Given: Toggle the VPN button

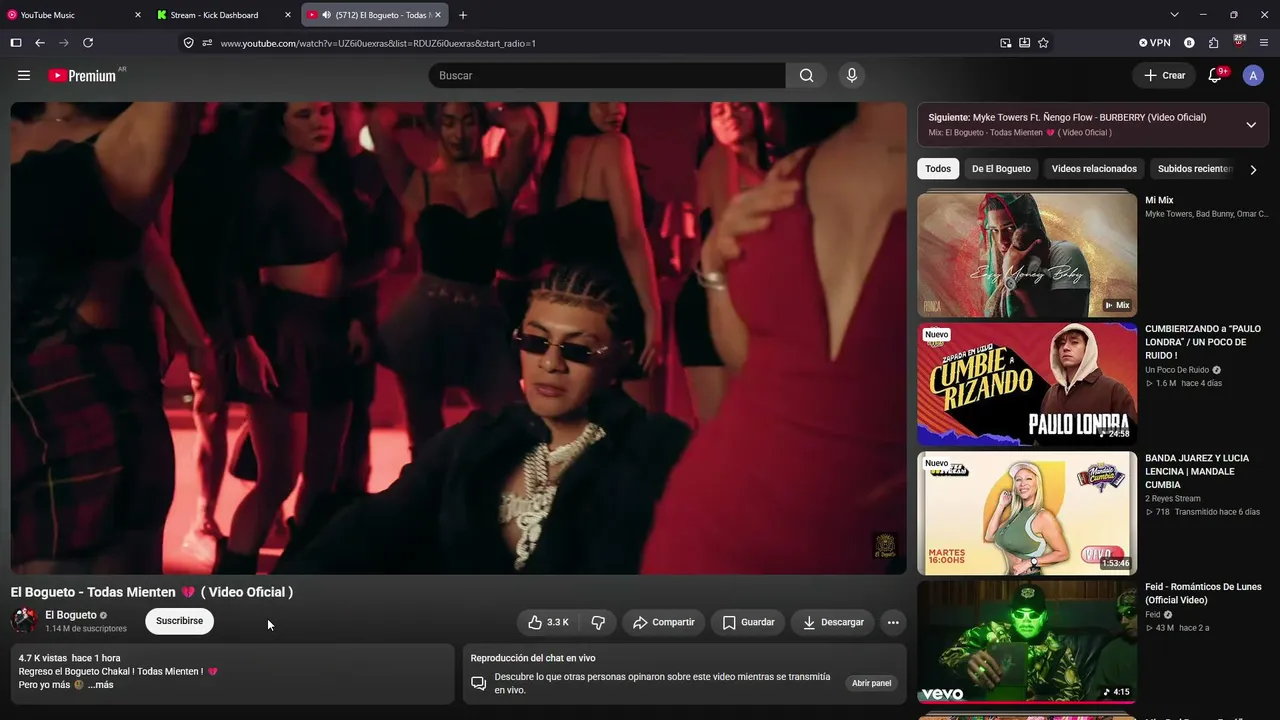Looking at the screenshot, I should click(x=1154, y=43).
